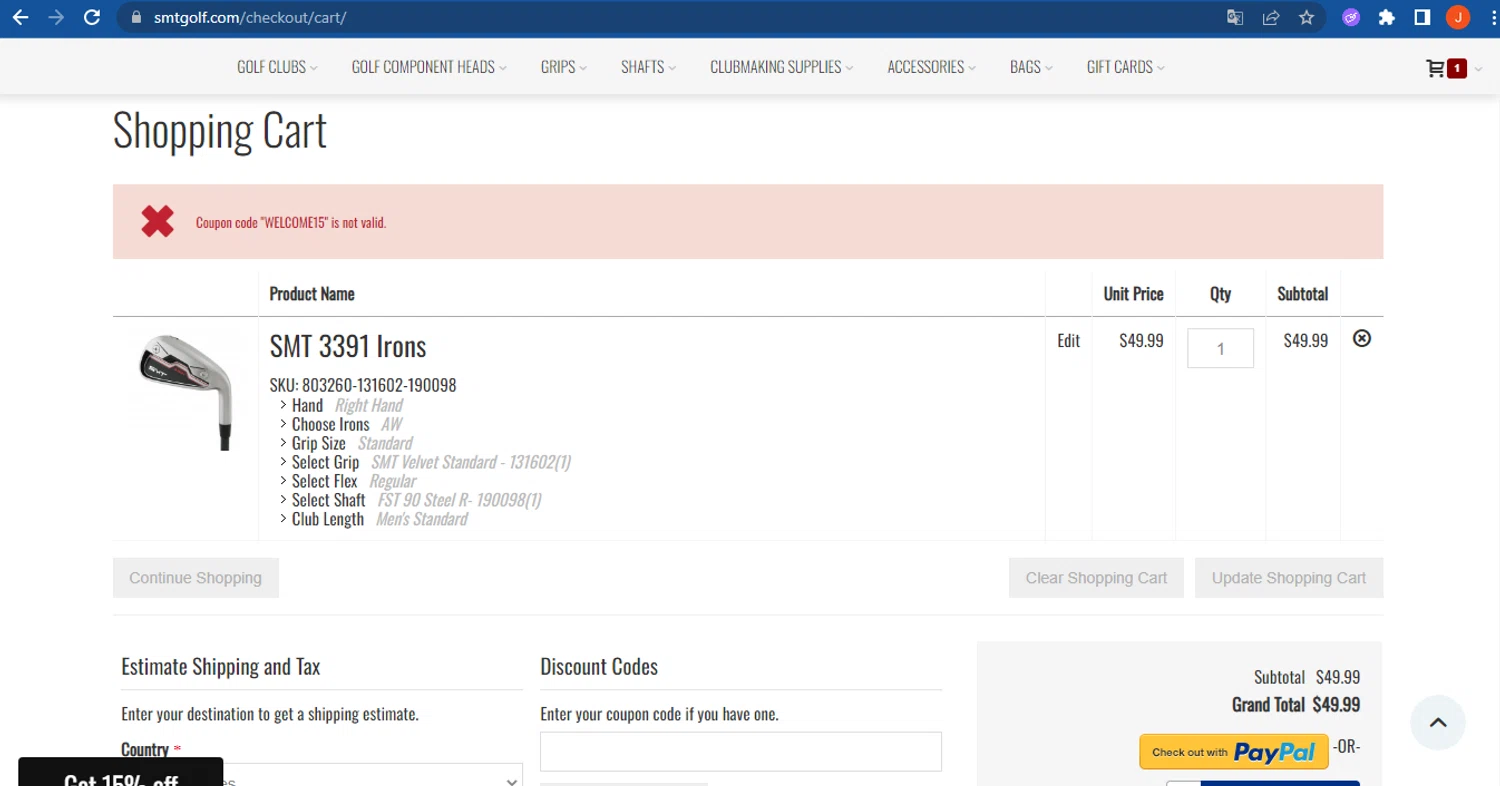Toggle the browser side panel
1500x786 pixels.
[1422, 17]
